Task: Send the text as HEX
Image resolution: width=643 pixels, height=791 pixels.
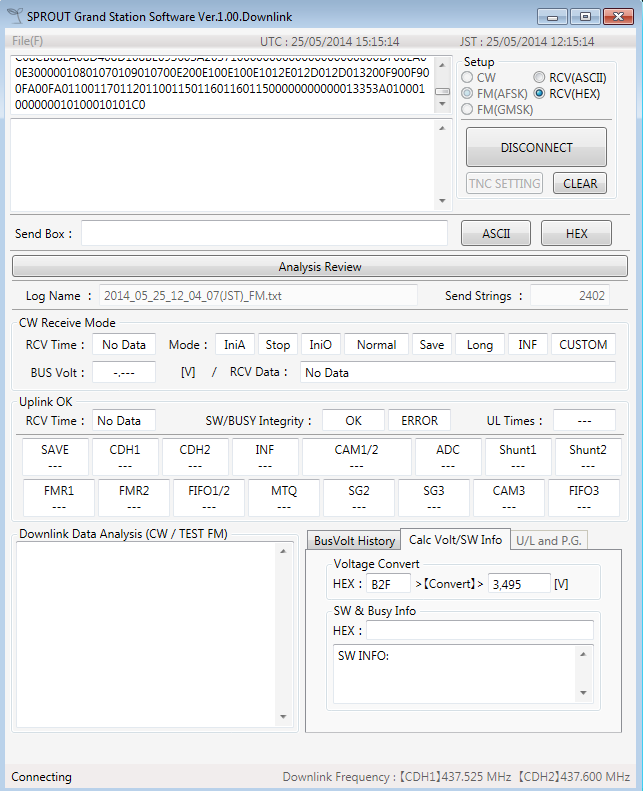Action: tap(576, 233)
